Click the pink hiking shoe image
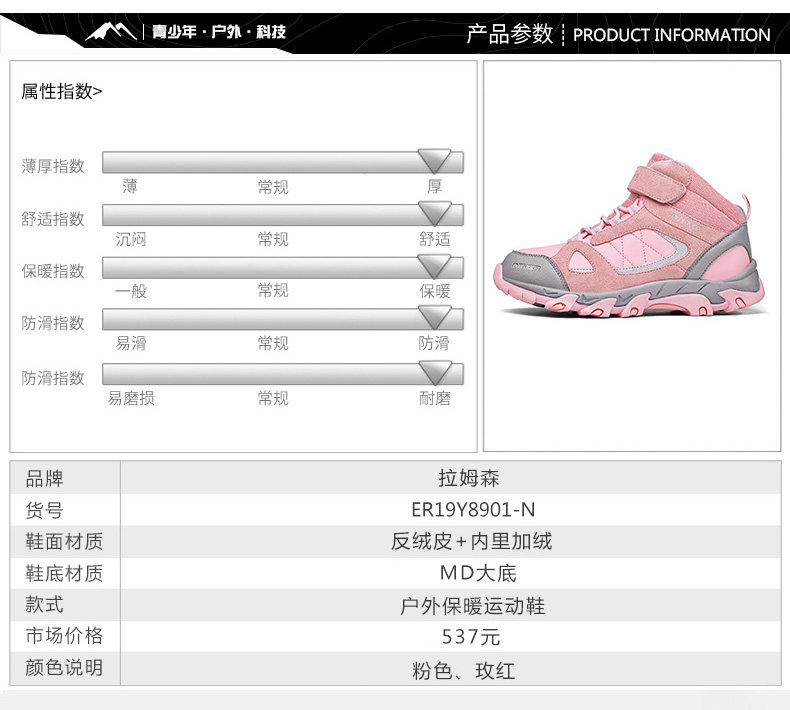Screen dimensions: 790x710 coord(630,236)
